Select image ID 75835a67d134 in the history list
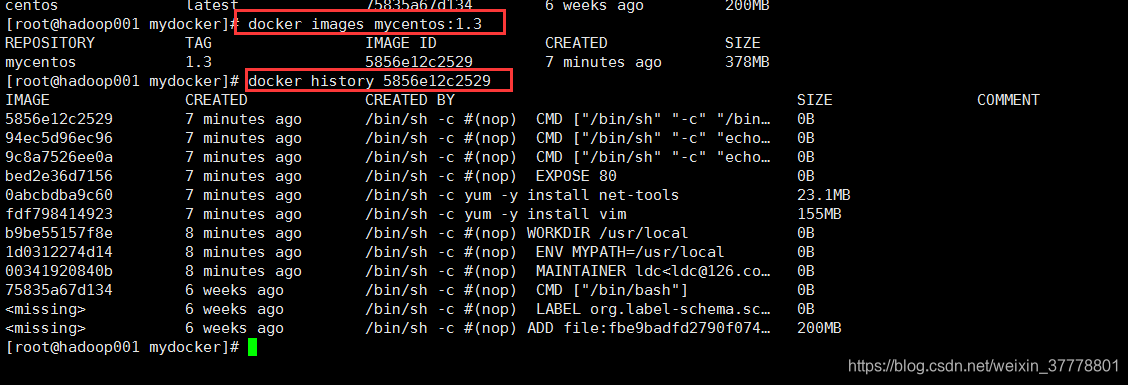This screenshot has height=385, width=1128. click(59, 291)
